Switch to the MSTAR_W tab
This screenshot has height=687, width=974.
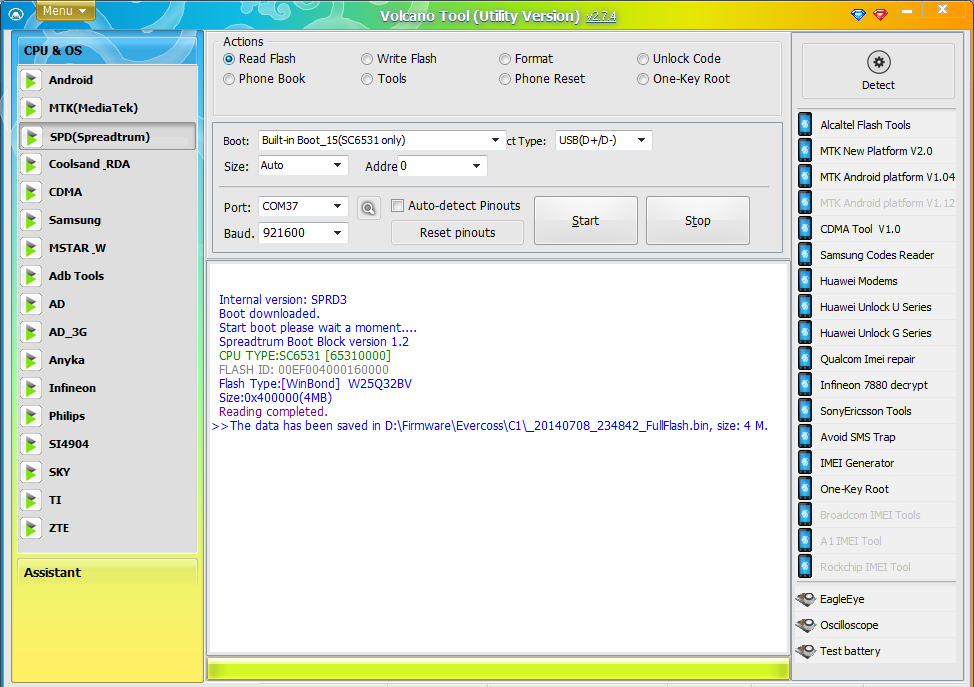(x=107, y=248)
